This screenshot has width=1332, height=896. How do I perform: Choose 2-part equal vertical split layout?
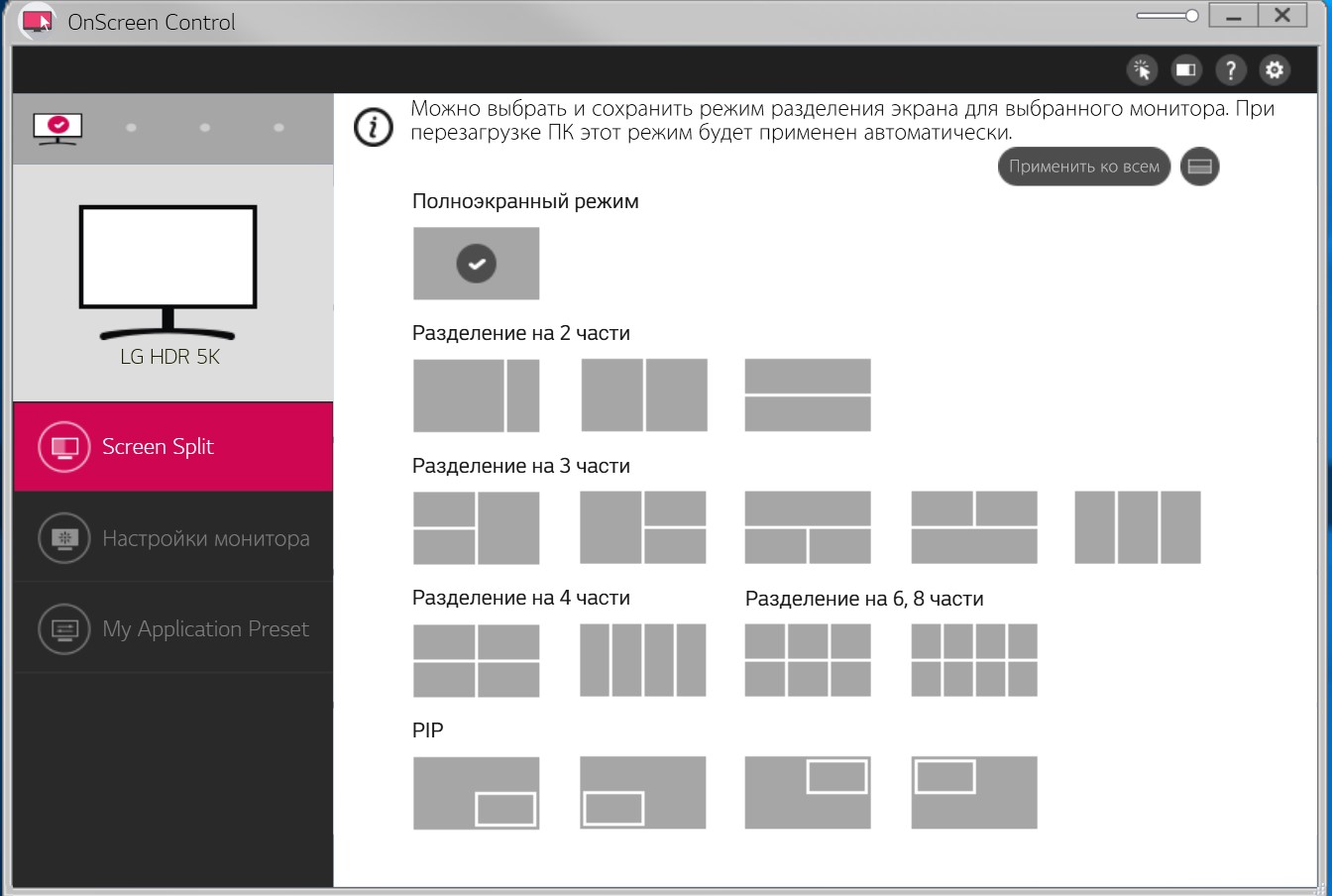[x=644, y=395]
